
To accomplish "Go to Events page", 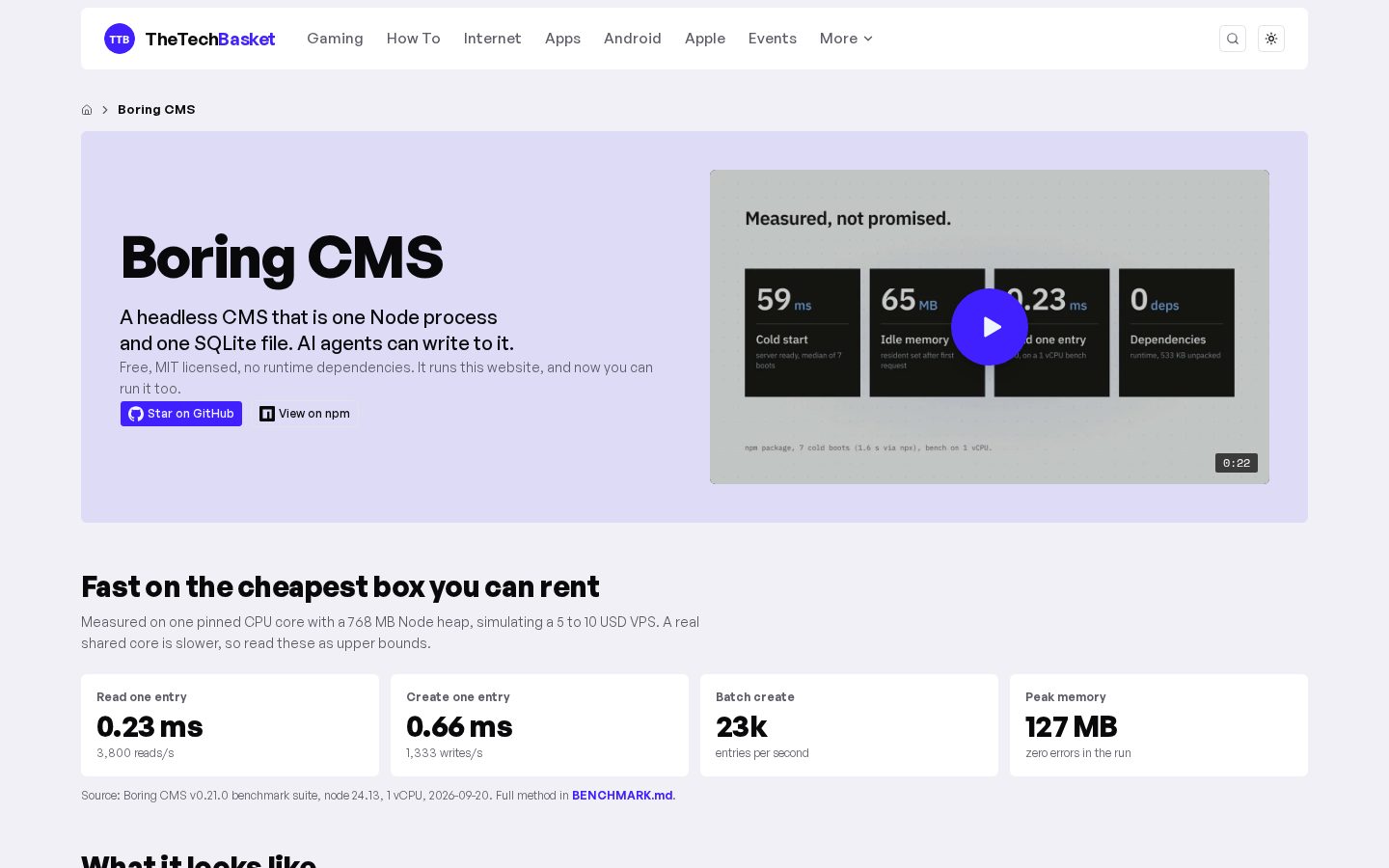I will click(x=773, y=39).
